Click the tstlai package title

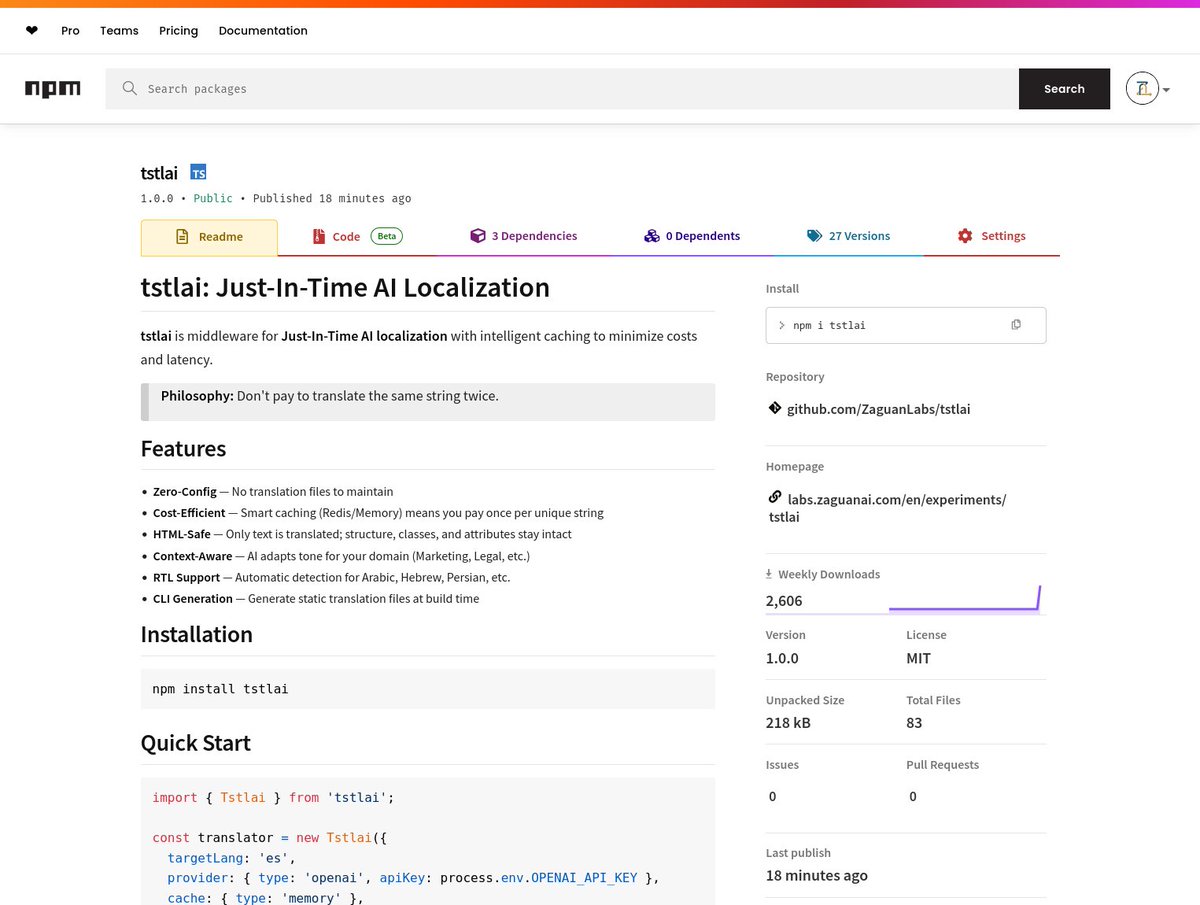pyautogui.click(x=159, y=173)
